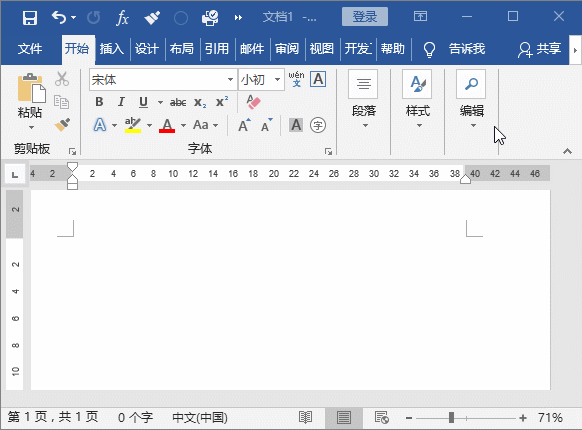
Task: Save the document with the floppy icon
Action: pyautogui.click(x=30, y=17)
